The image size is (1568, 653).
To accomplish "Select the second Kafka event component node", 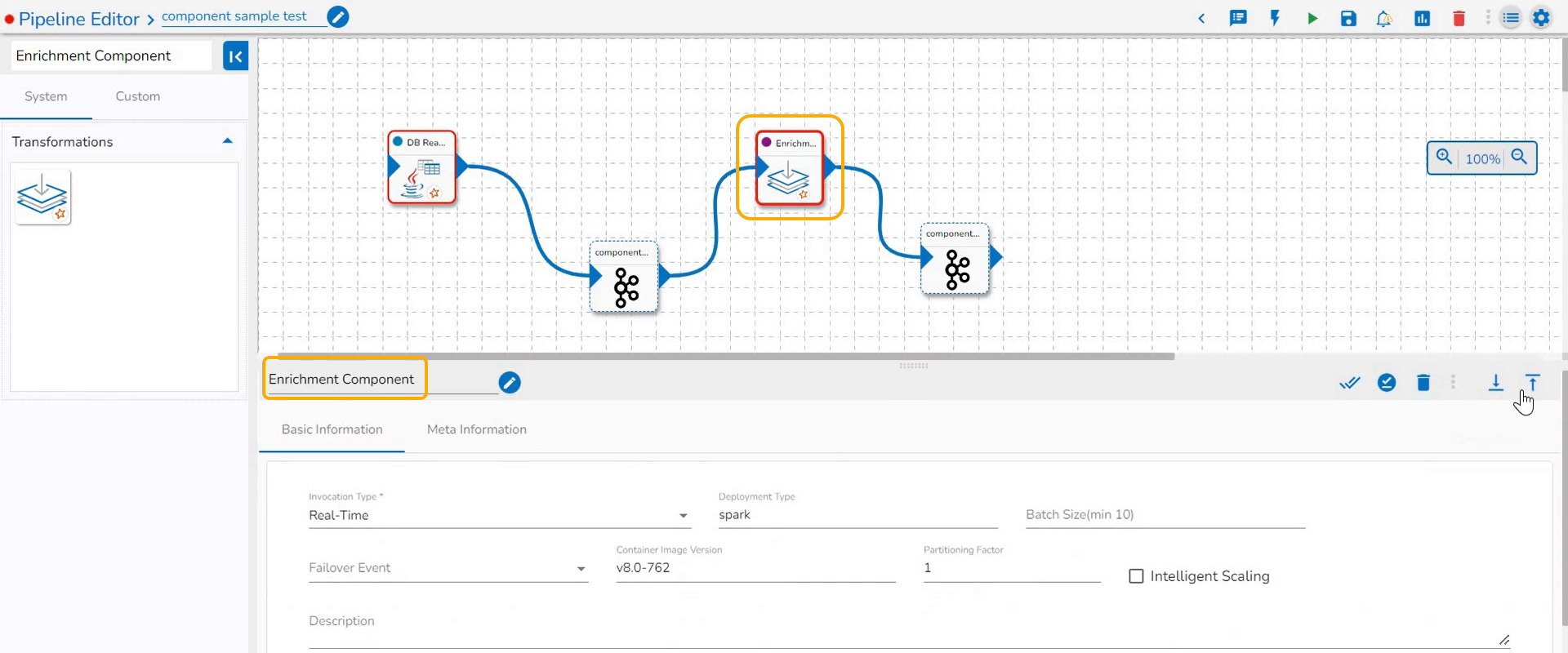I will 955,259.
